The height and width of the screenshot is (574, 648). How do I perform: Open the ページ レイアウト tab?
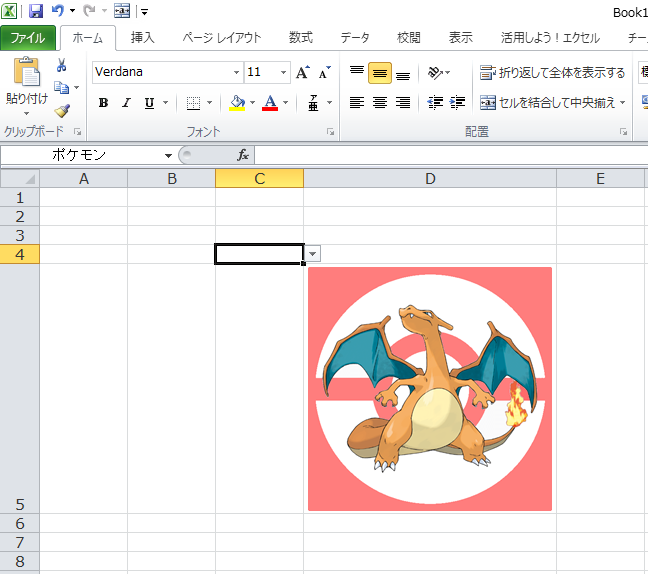[222, 38]
